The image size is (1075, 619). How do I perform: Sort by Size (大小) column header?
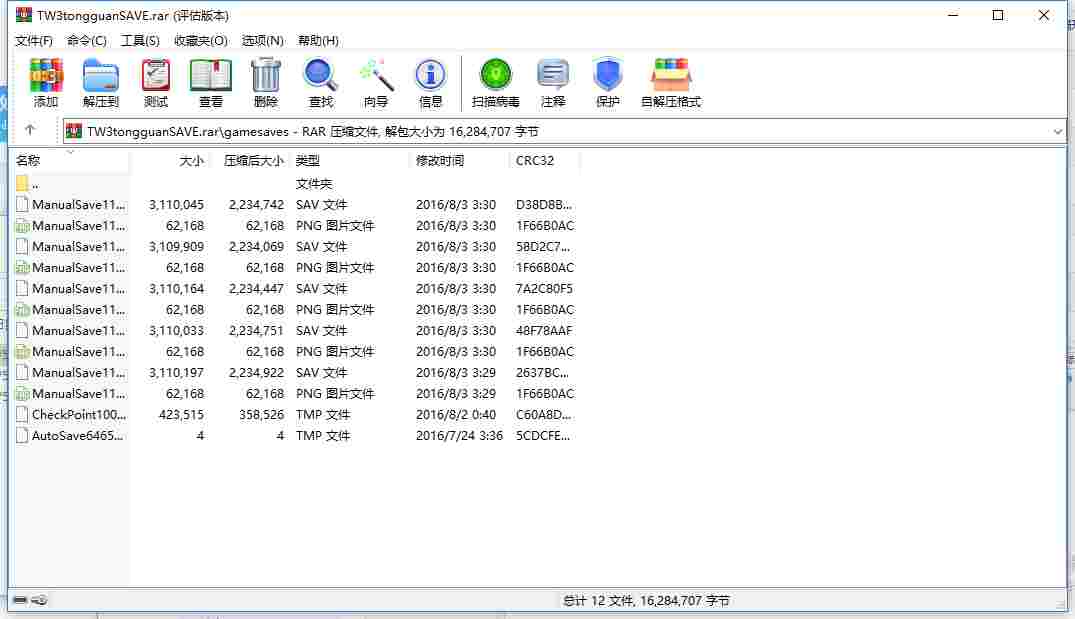[x=169, y=160]
